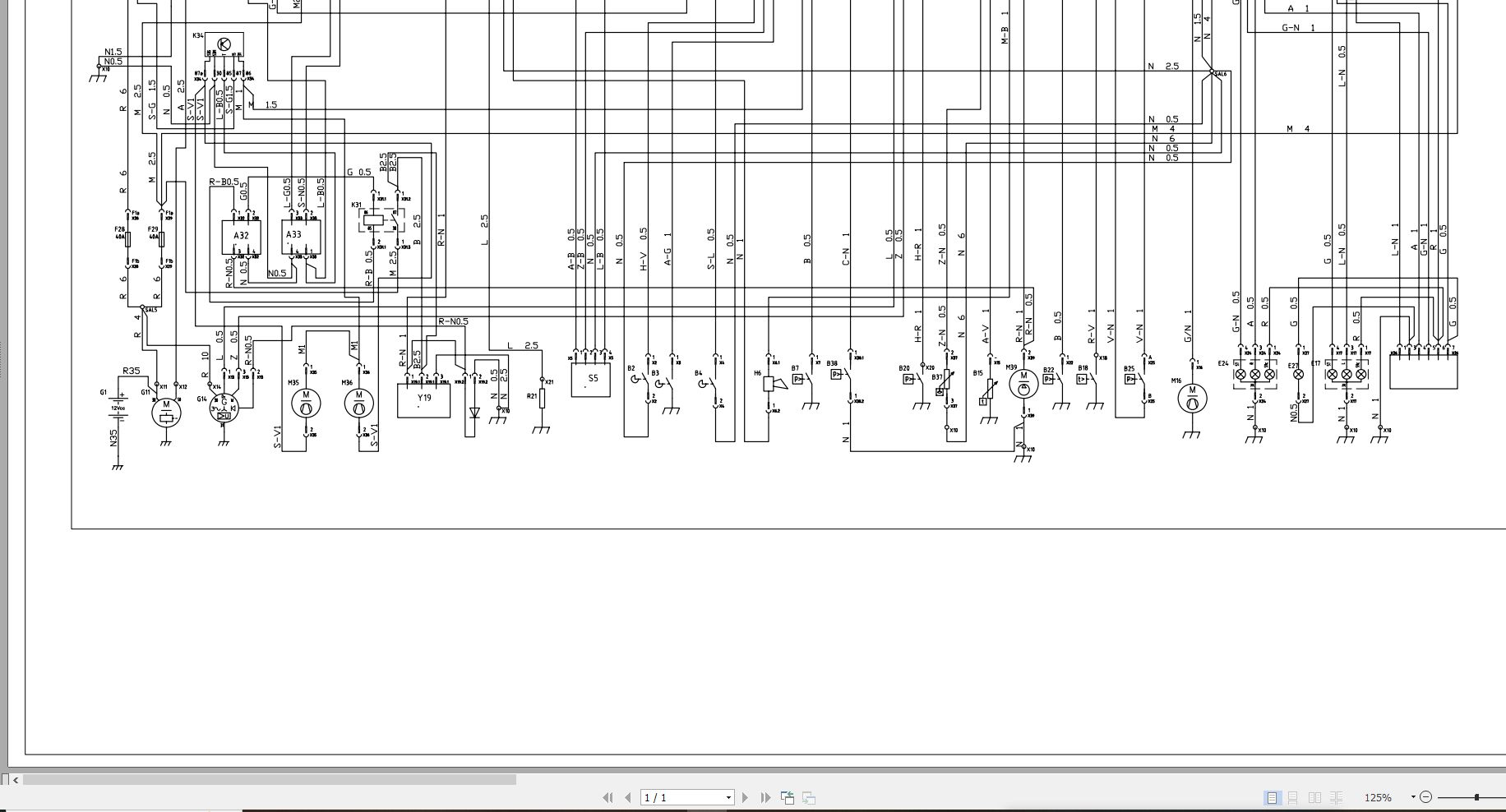Viewport: 1506px width, 812px height.
Task: Click the G11 starter motor symbol
Action: (x=166, y=411)
